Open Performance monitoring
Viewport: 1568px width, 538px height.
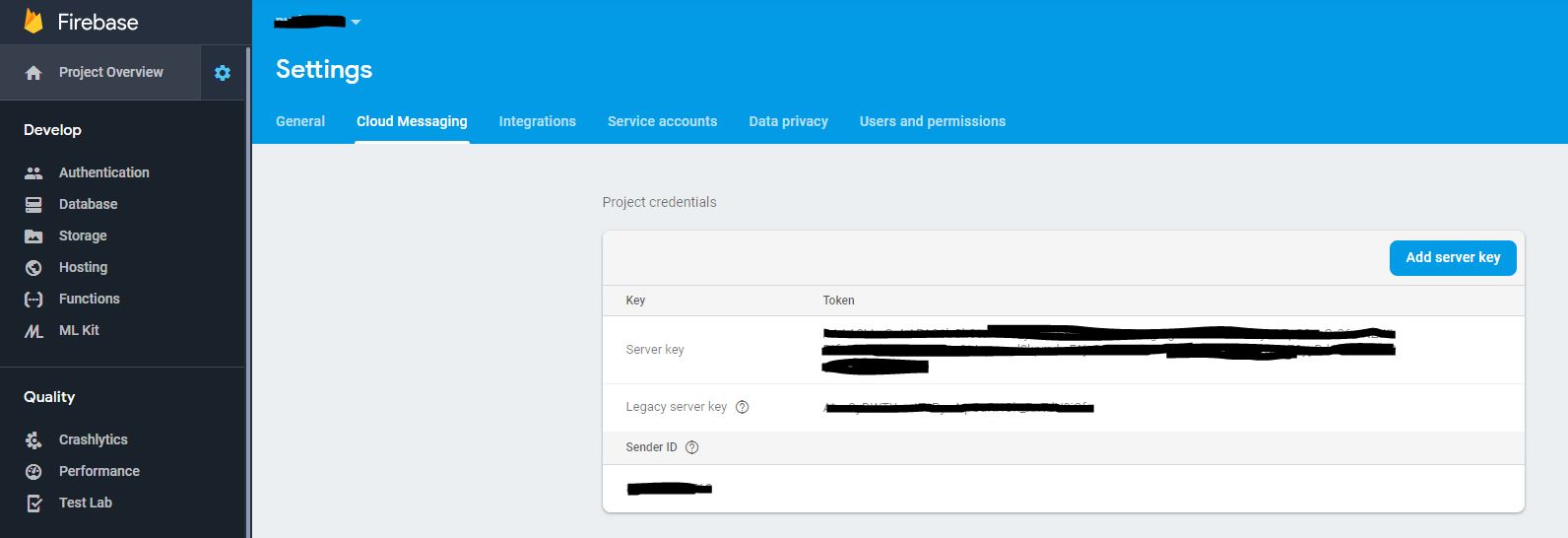point(99,471)
